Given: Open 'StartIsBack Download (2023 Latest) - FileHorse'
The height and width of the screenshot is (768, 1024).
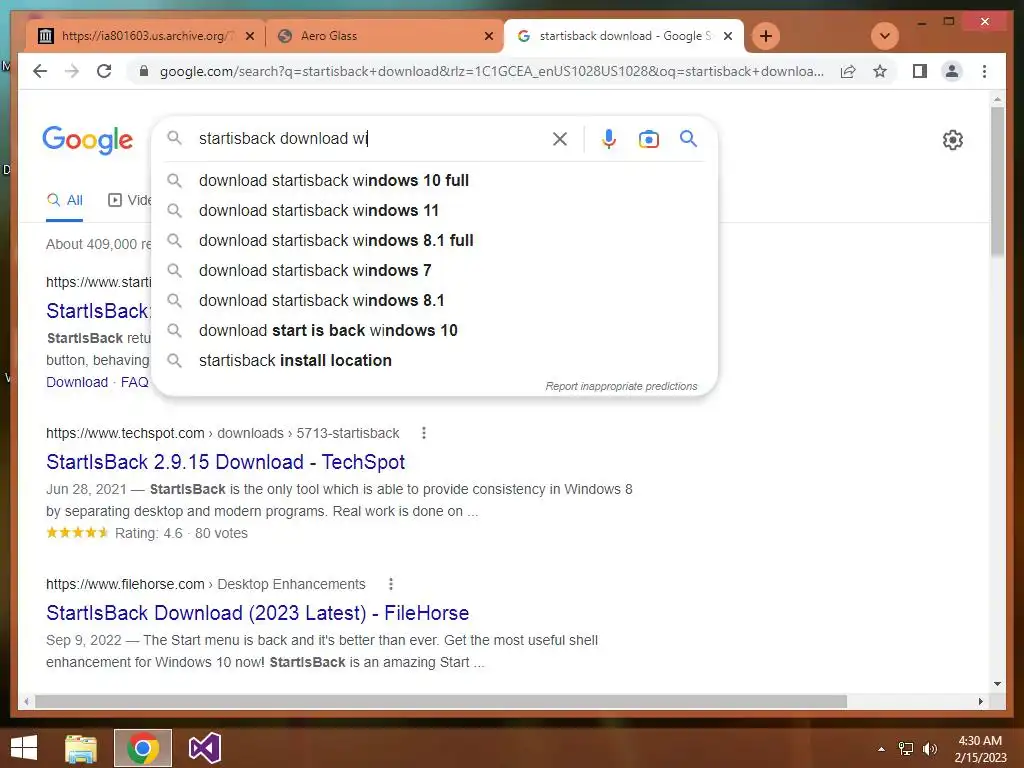Looking at the screenshot, I should click(257, 613).
